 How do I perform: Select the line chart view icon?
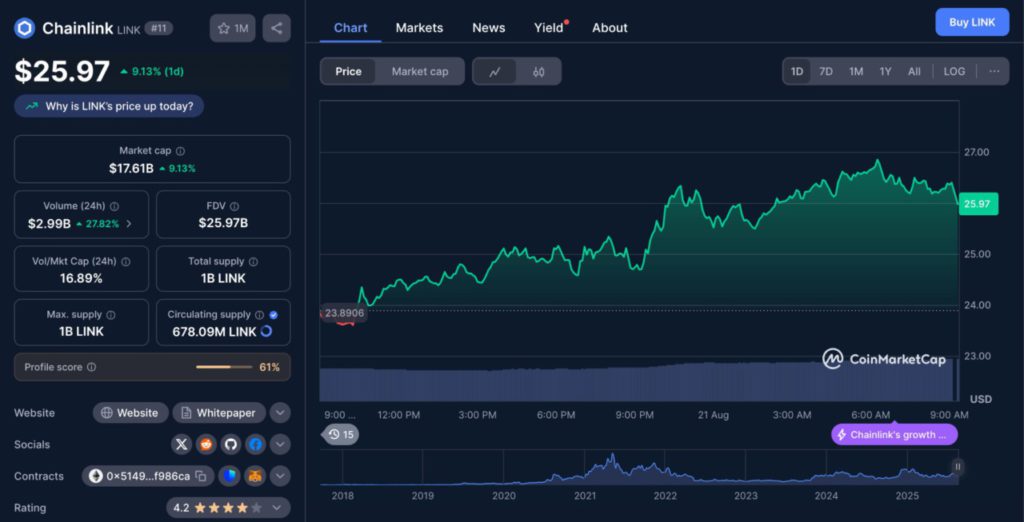(494, 71)
